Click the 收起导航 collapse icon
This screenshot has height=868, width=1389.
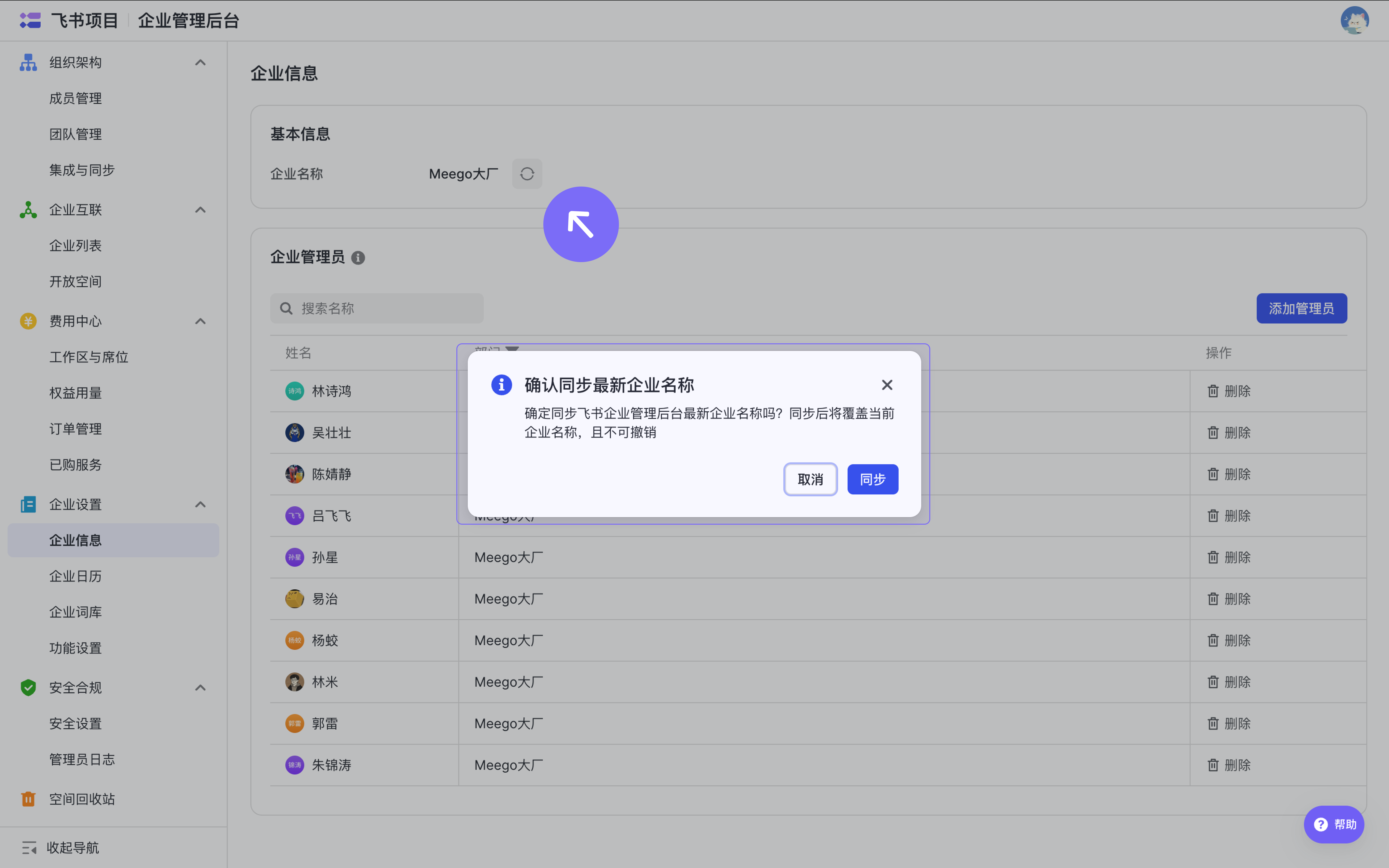(x=29, y=848)
